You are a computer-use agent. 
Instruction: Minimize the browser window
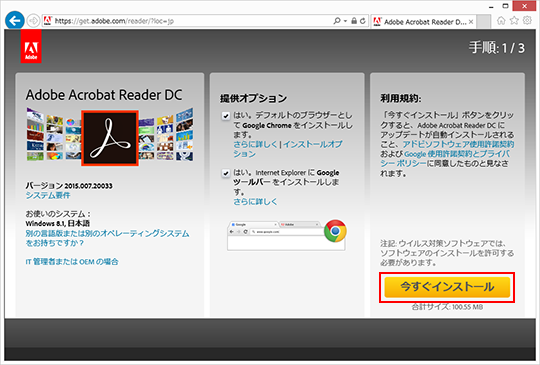(491, 6)
